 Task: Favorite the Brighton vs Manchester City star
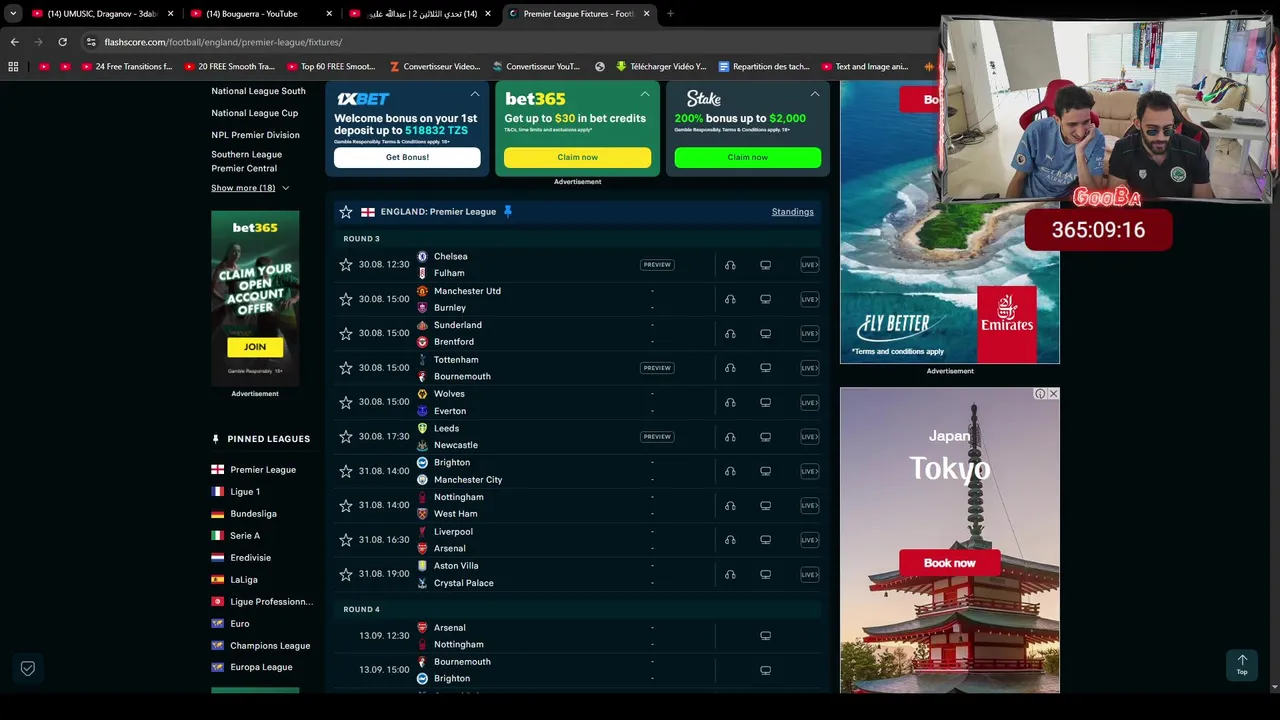pos(346,471)
